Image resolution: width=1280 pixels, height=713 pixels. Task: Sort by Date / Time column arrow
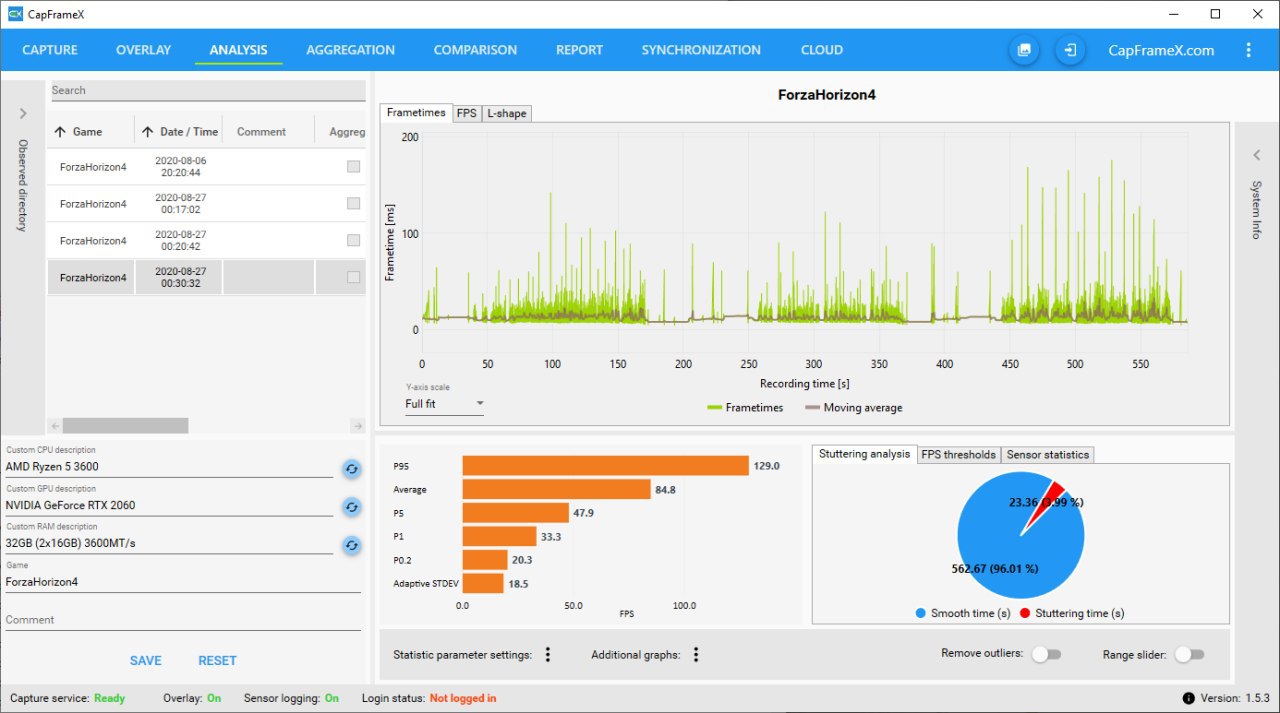[148, 132]
